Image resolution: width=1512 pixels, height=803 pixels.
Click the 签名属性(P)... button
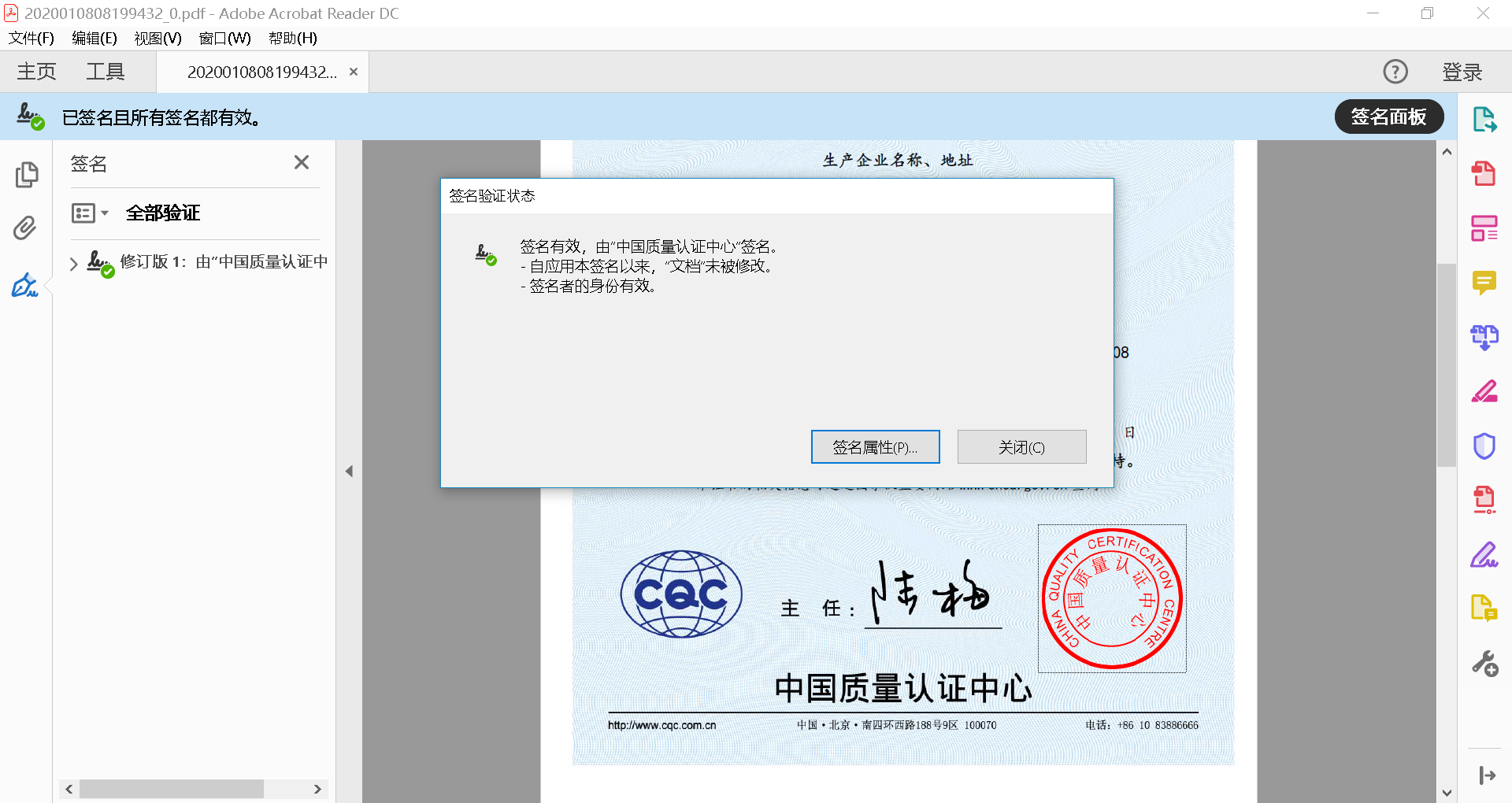(x=875, y=447)
